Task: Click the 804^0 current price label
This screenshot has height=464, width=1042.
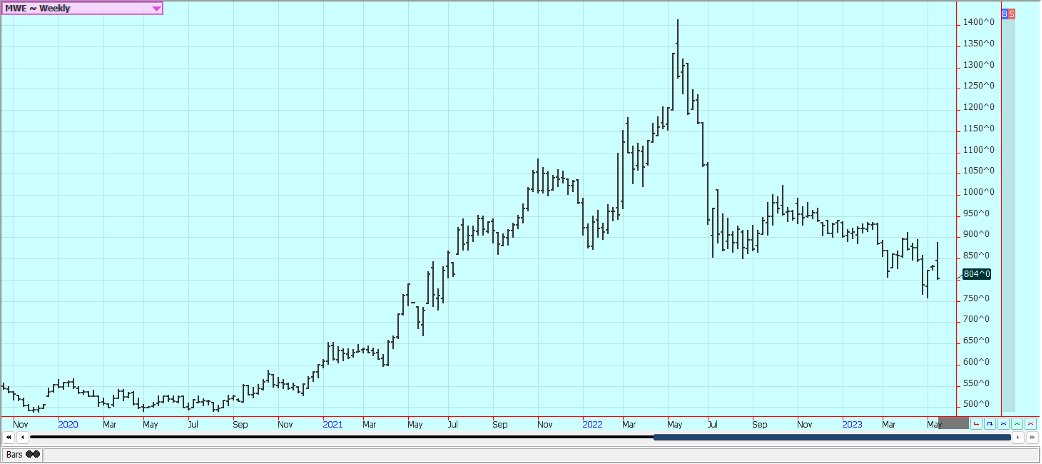Action: pos(976,273)
